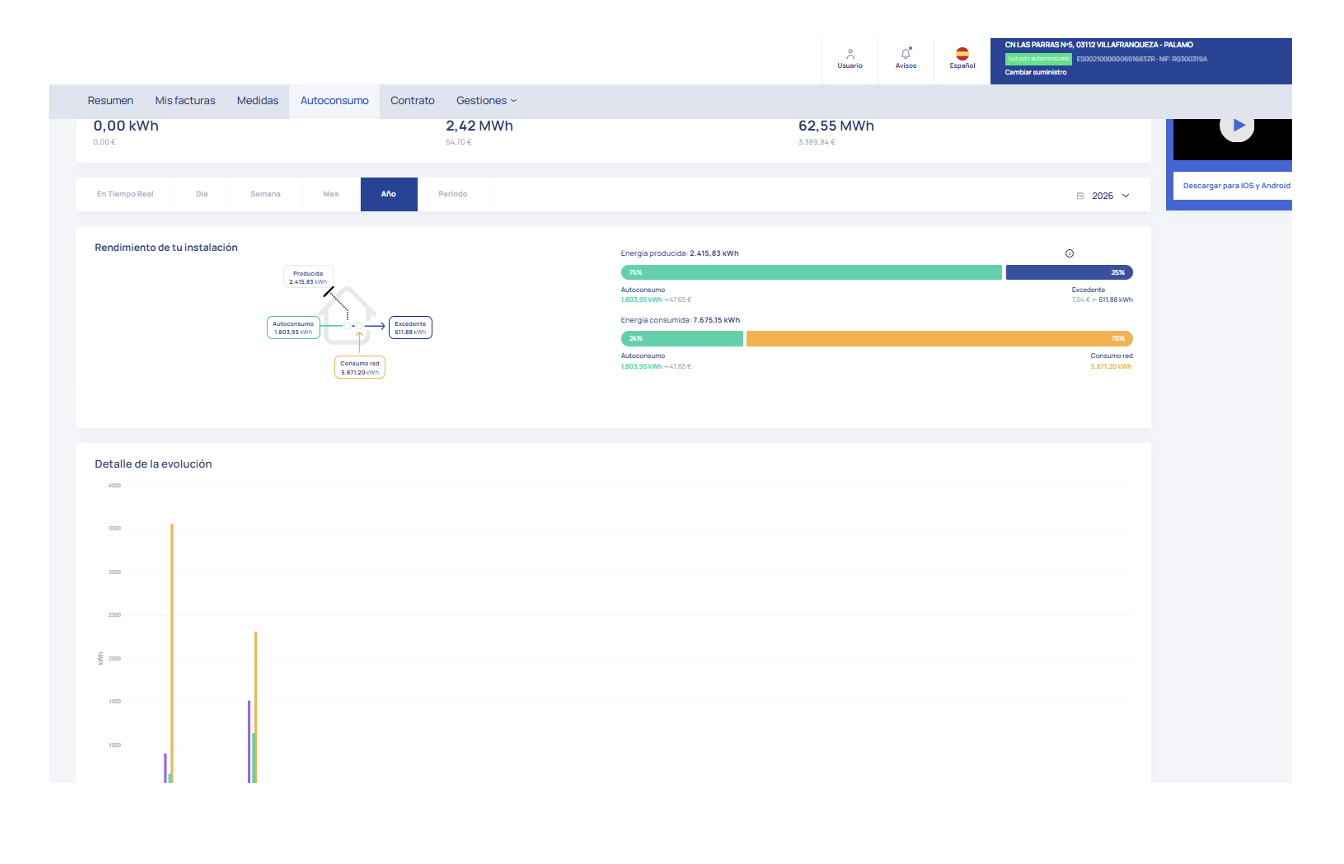This screenshot has width=1344, height=864.
Task: Click the calendar icon next to 2026
Action: [x=1080, y=196]
